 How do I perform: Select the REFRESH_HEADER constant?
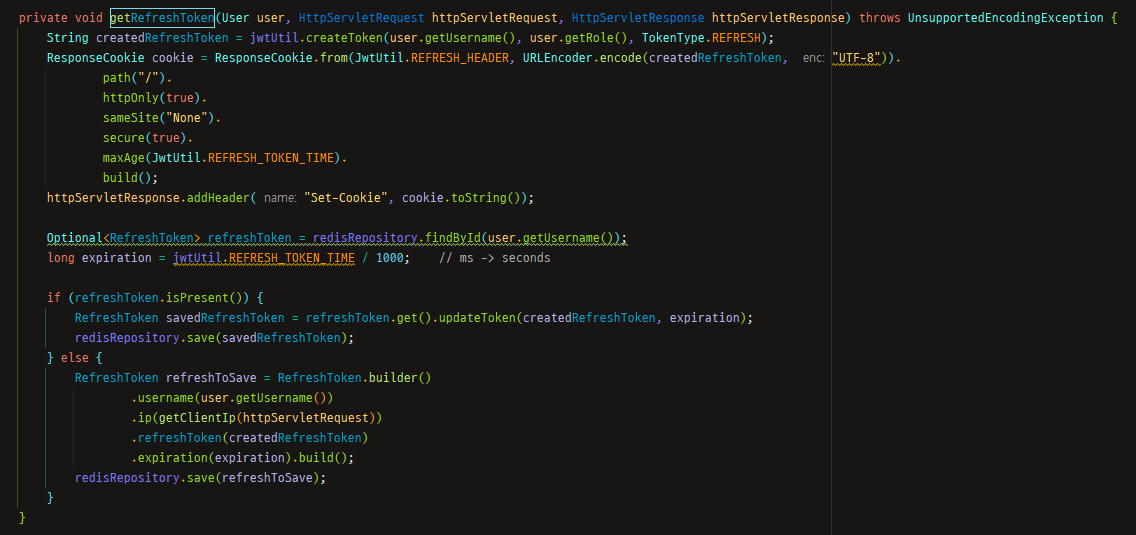click(462, 57)
